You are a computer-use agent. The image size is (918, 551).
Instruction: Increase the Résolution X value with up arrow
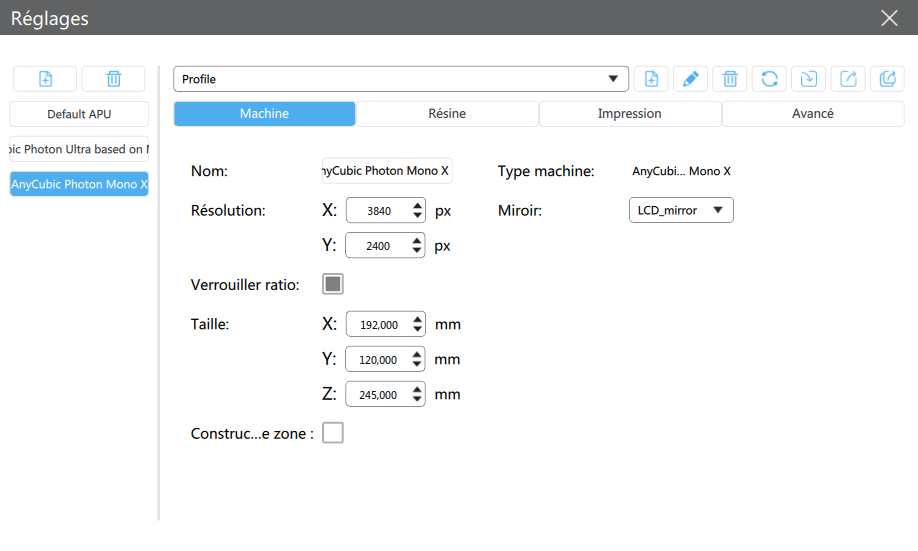click(x=417, y=205)
